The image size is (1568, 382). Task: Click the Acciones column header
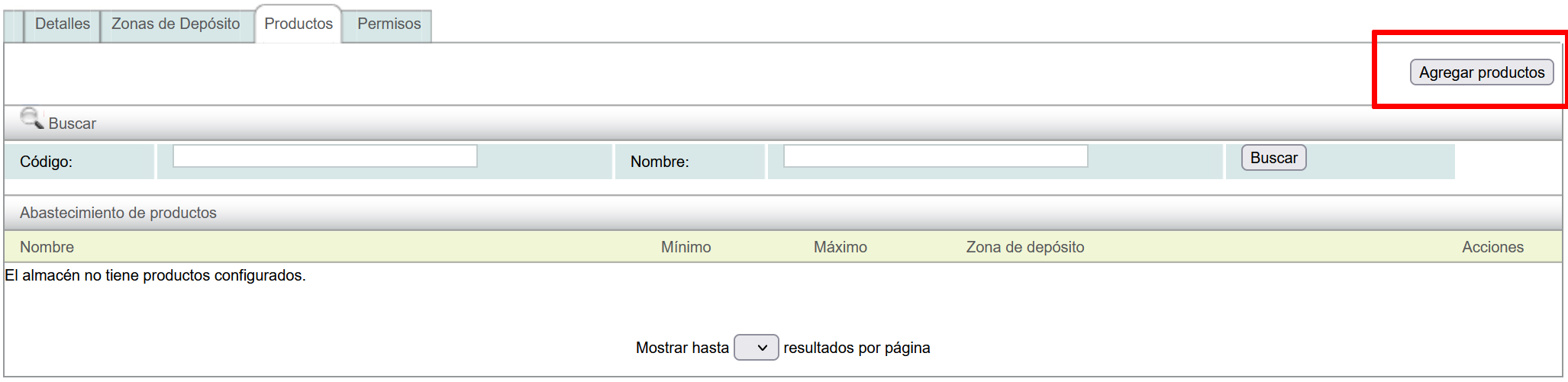(x=1492, y=247)
